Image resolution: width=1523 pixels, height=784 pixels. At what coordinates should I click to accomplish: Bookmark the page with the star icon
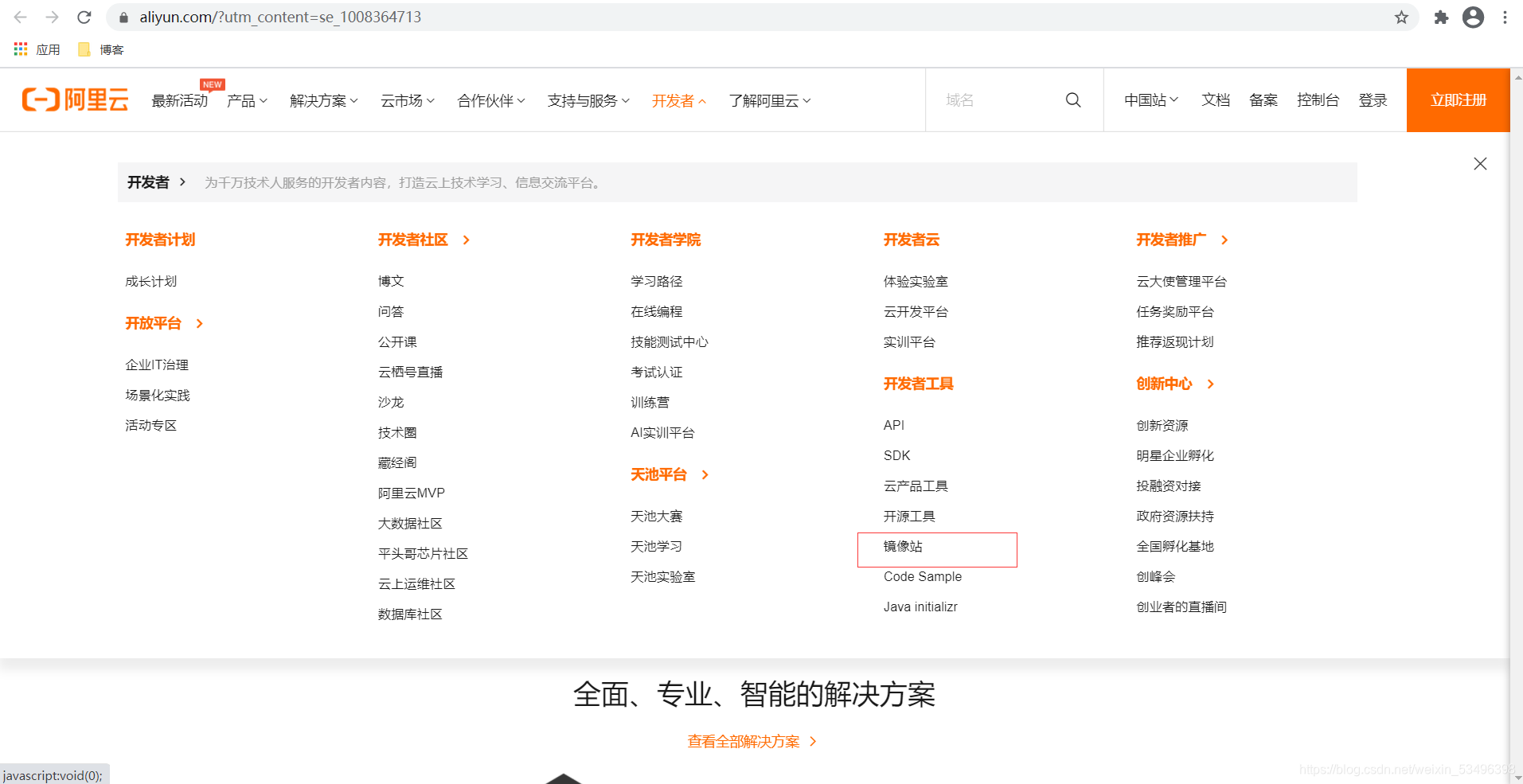coord(1400,17)
